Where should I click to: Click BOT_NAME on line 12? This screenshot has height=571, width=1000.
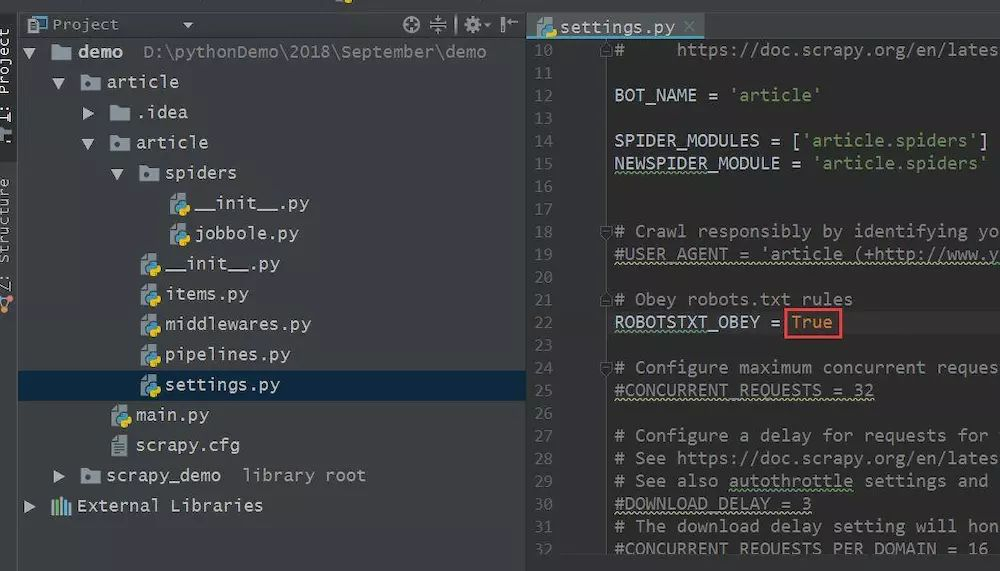point(655,96)
